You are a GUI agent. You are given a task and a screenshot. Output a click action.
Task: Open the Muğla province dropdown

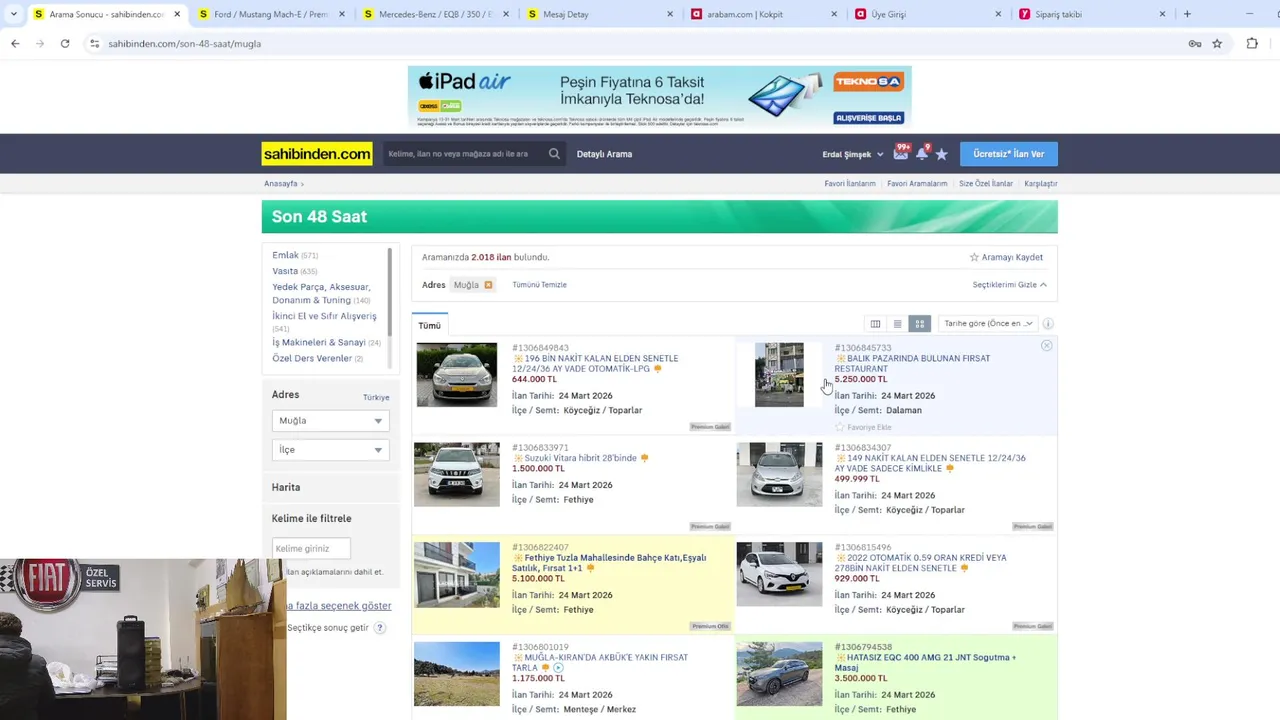330,421
